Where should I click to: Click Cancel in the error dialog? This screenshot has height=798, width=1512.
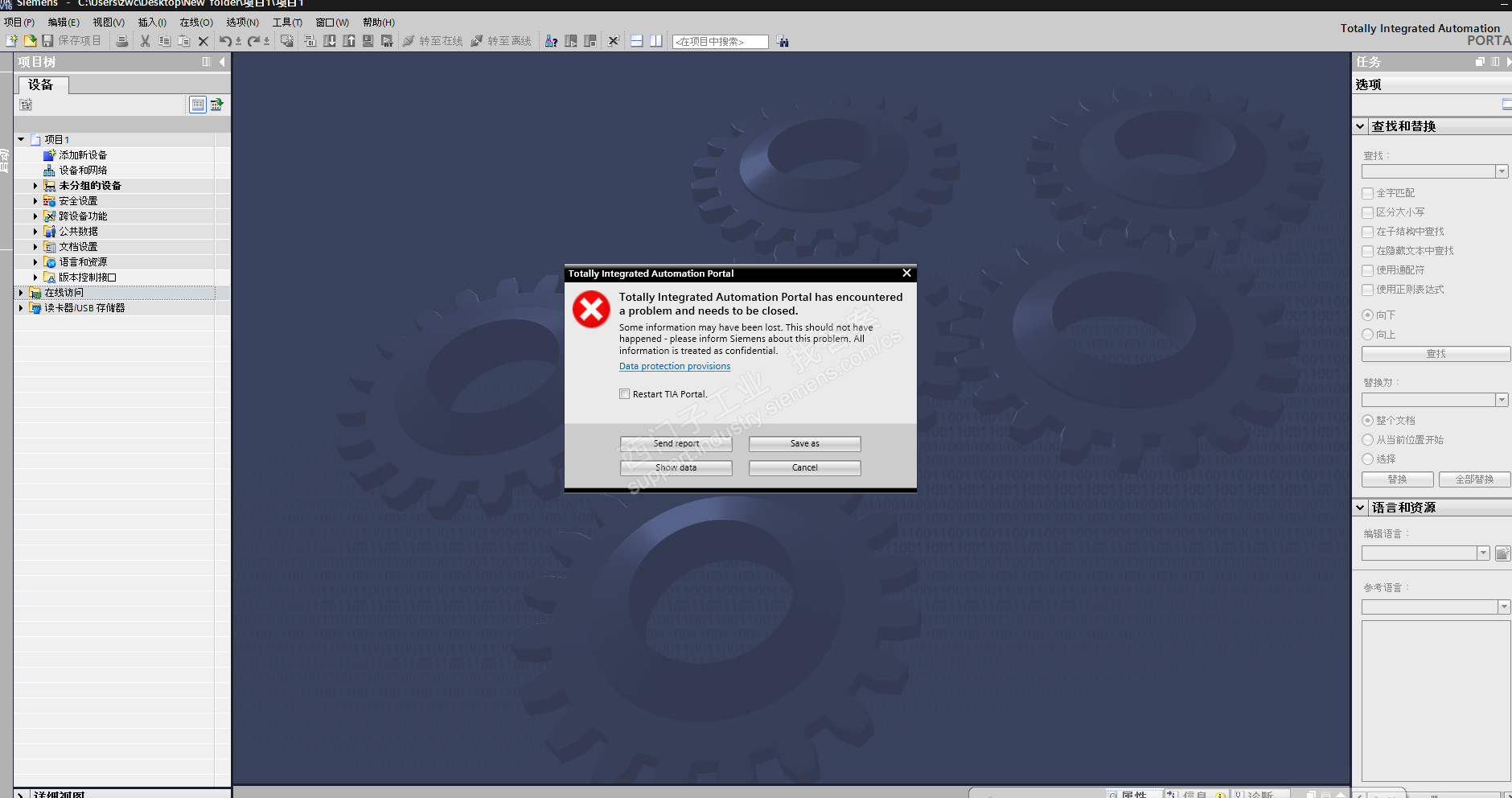coord(805,468)
